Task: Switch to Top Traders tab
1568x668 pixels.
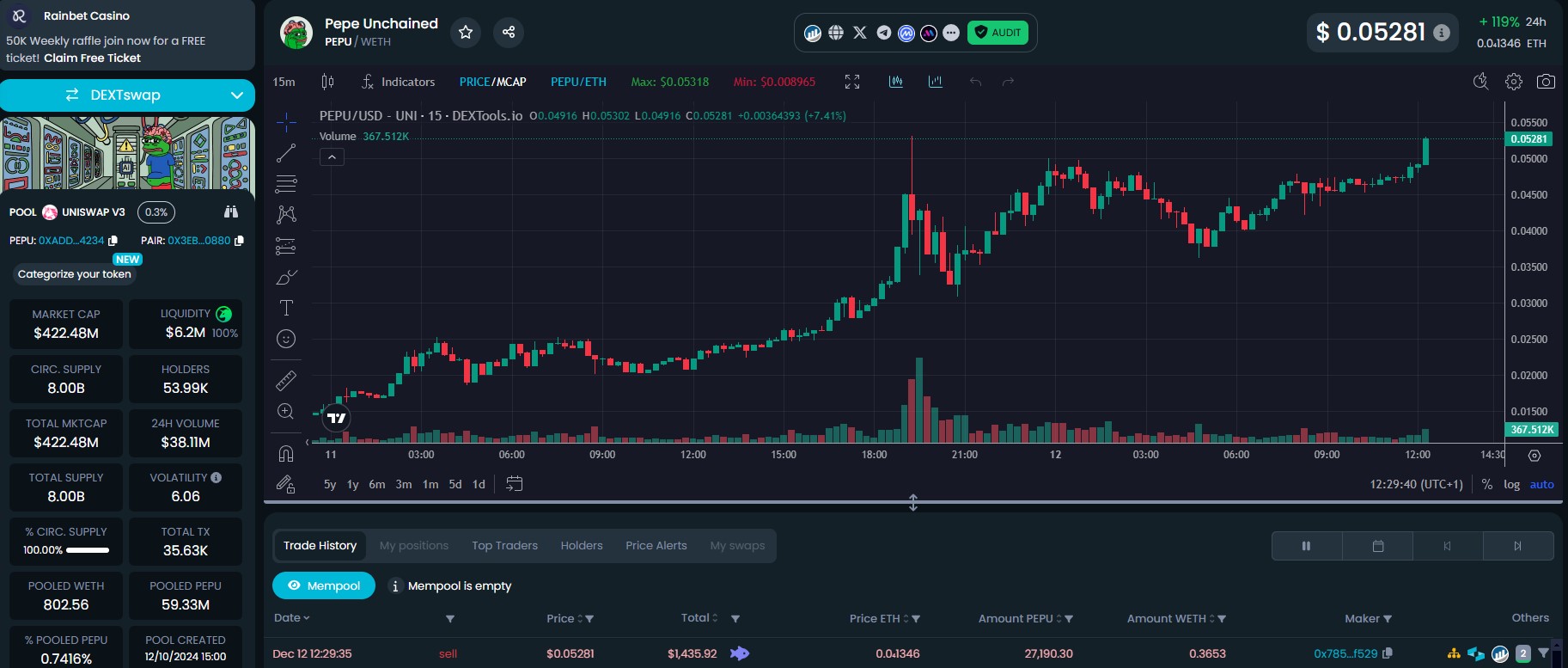Action: coord(504,545)
